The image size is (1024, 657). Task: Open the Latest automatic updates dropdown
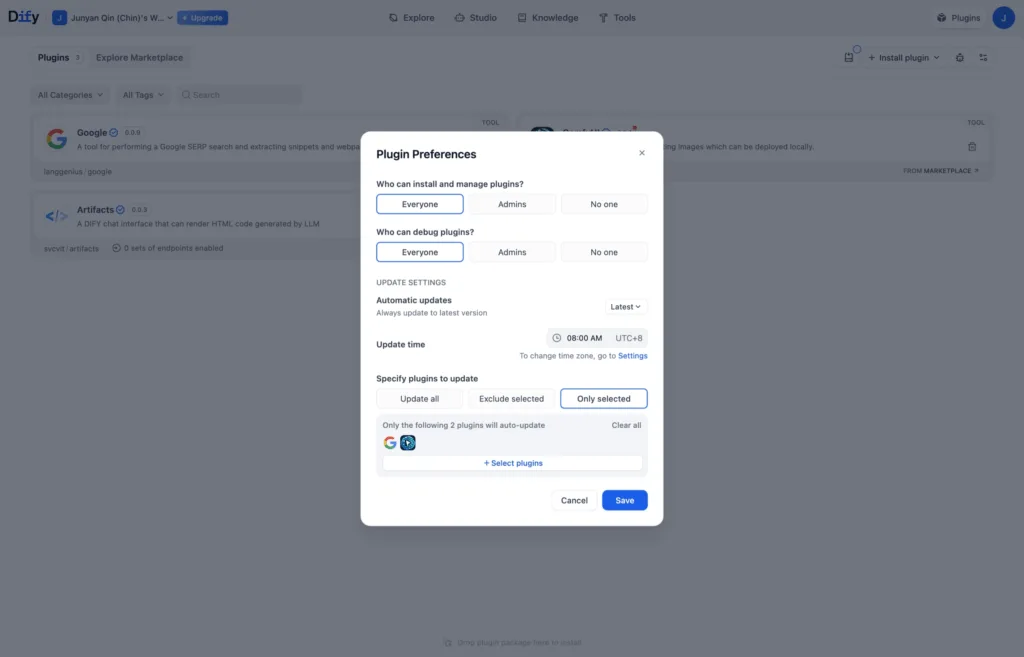click(626, 307)
